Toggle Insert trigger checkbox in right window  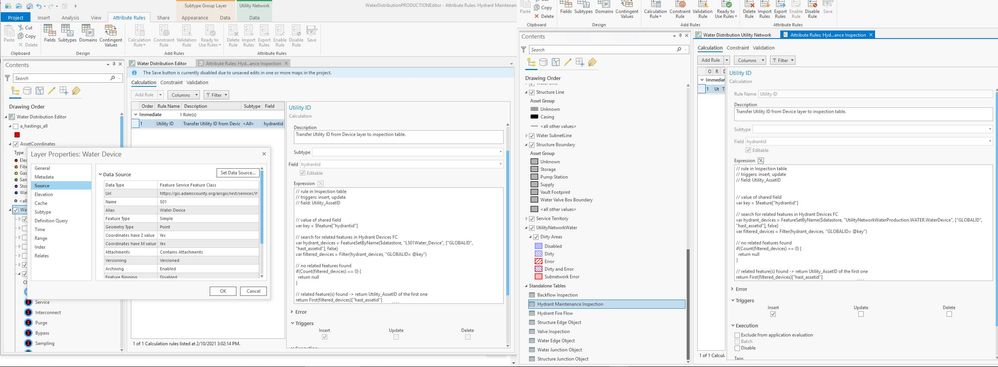[773, 314]
